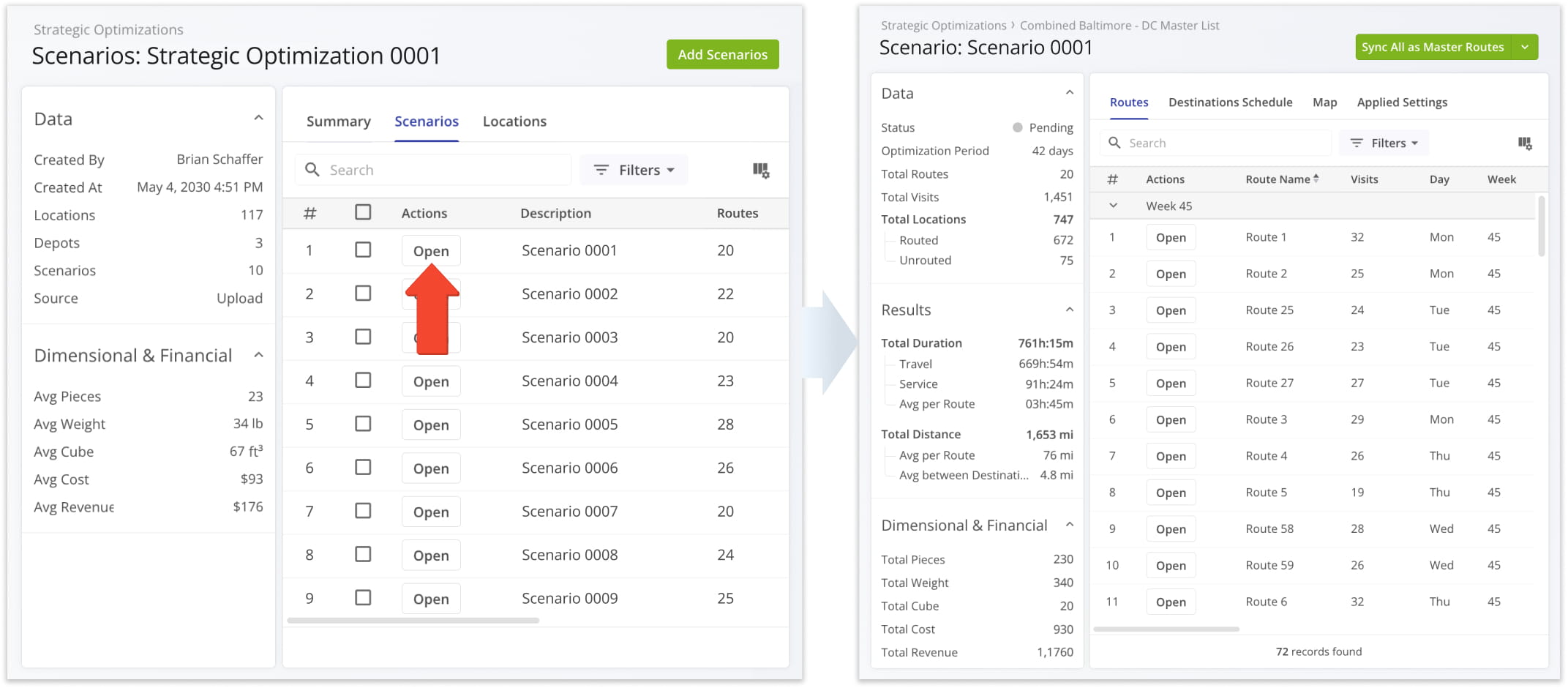Collapse the Results section in Scenario panel
The height and width of the screenshot is (688, 1568).
click(x=1069, y=310)
